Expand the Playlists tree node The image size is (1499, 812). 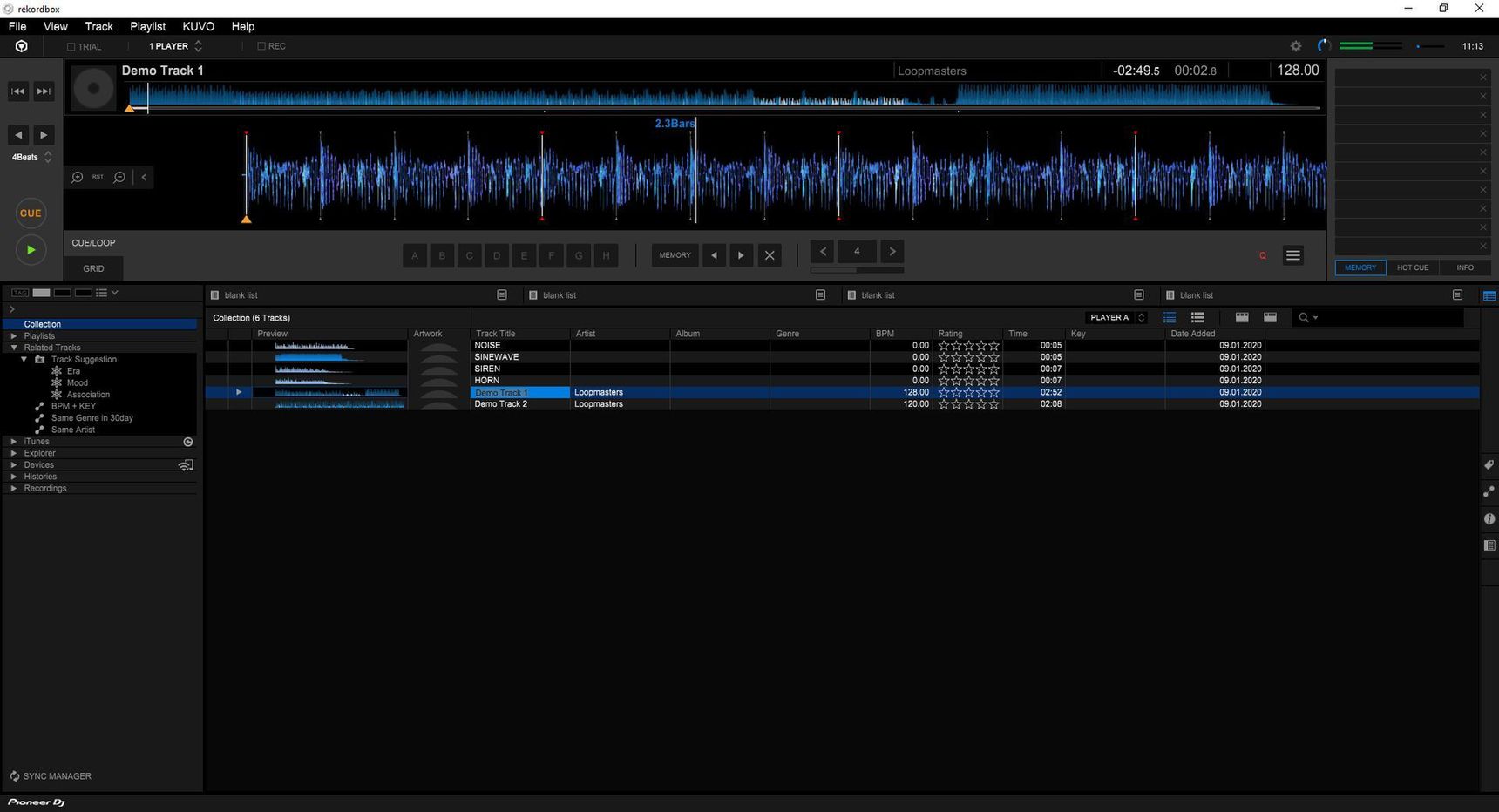[13, 335]
